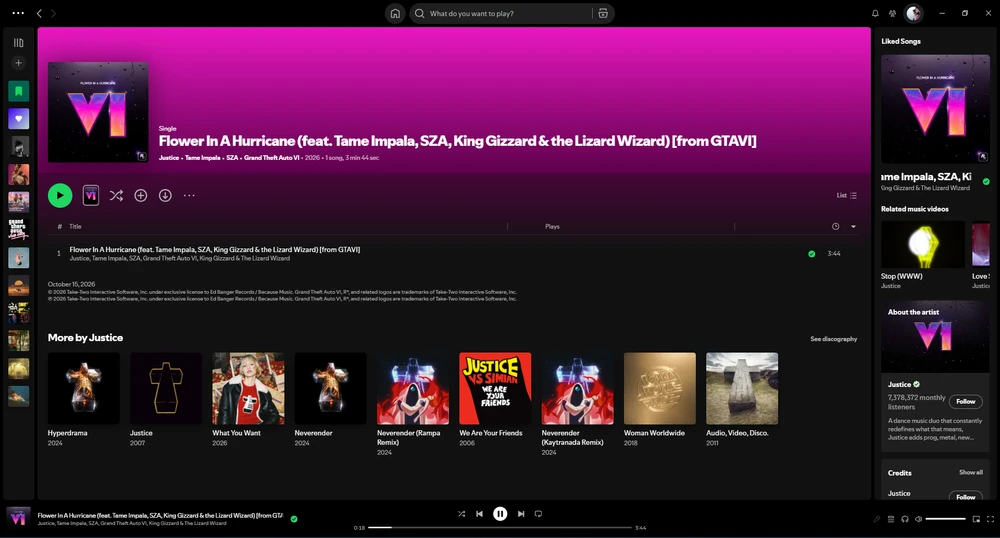Viewport: 1000px width, 538px height.
Task: Sort tracks by the Title column
Action: point(75,227)
